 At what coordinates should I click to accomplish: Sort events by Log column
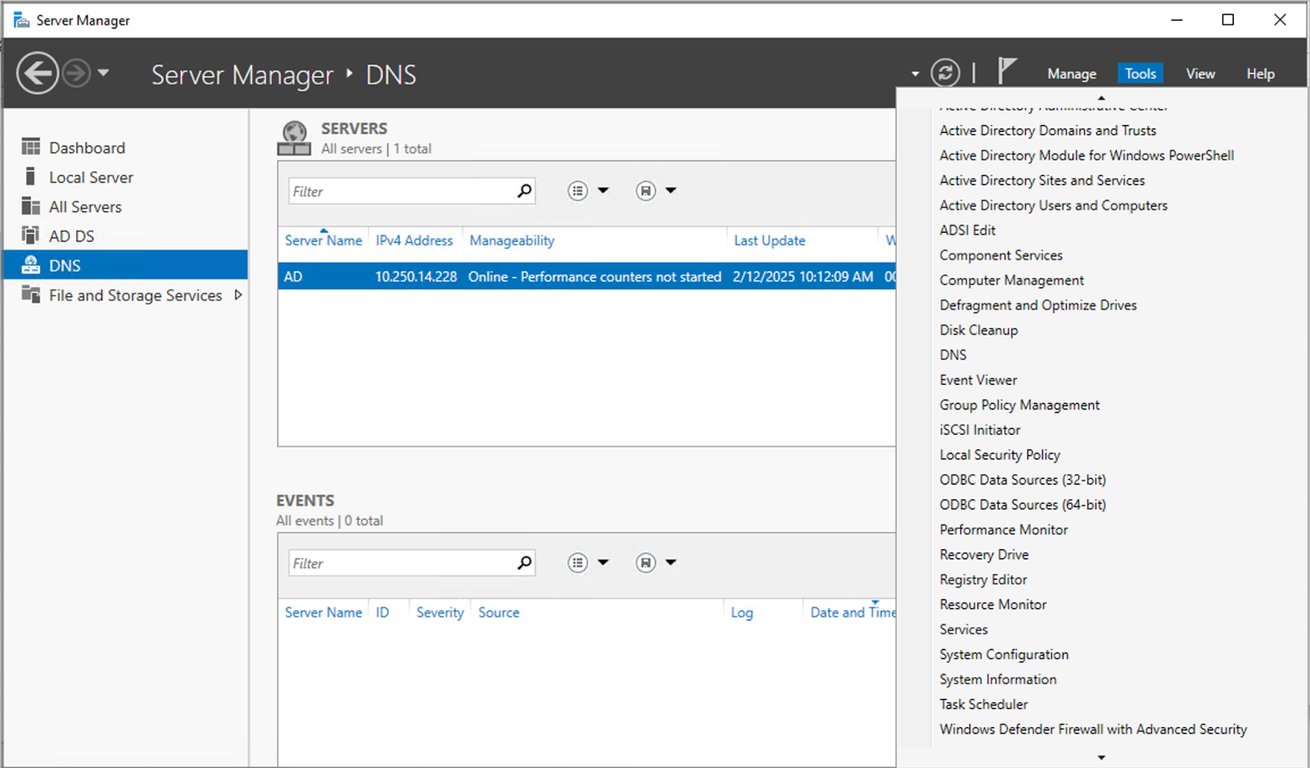741,612
